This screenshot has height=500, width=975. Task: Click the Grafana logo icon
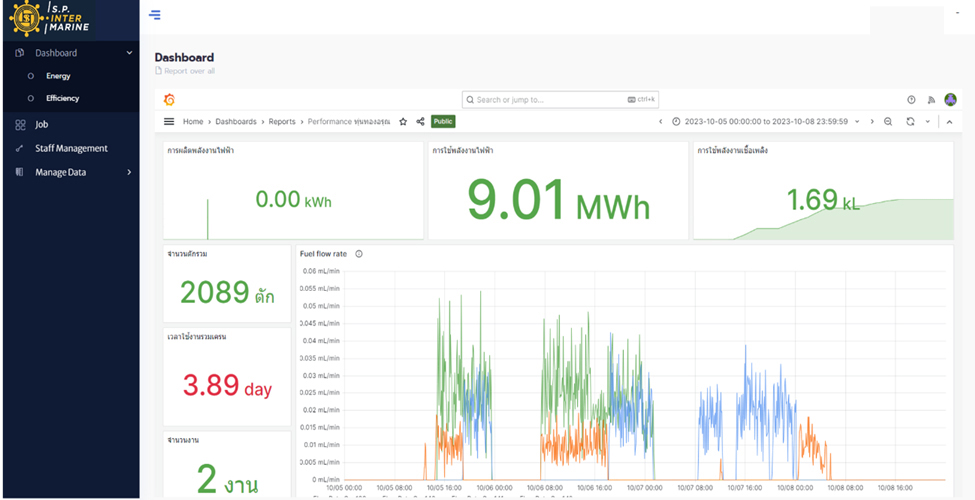point(169,100)
